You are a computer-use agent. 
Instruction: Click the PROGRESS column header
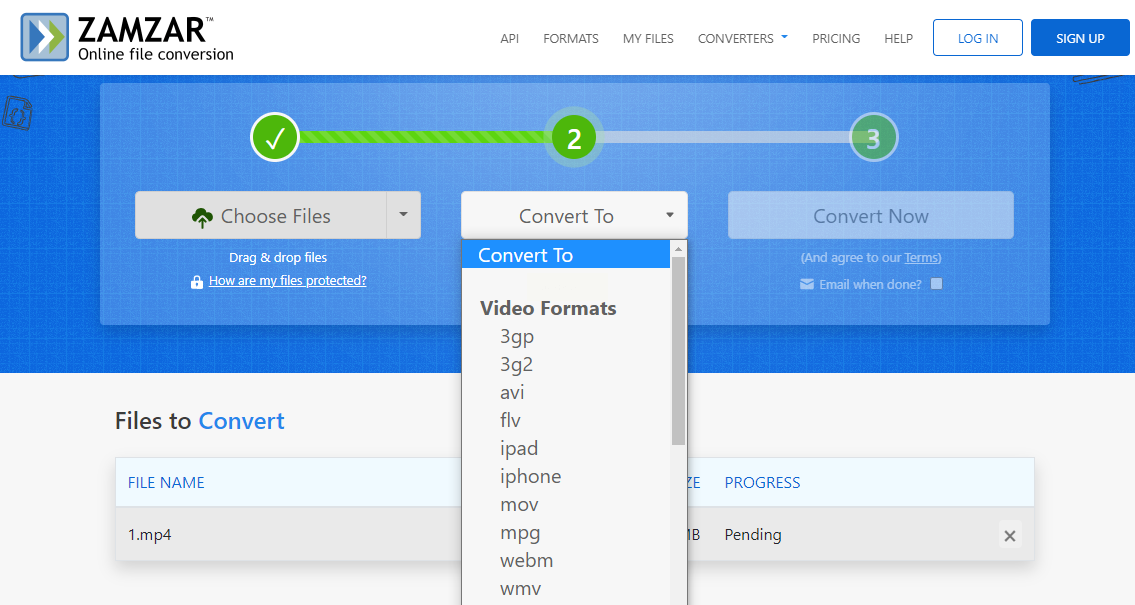point(762,483)
